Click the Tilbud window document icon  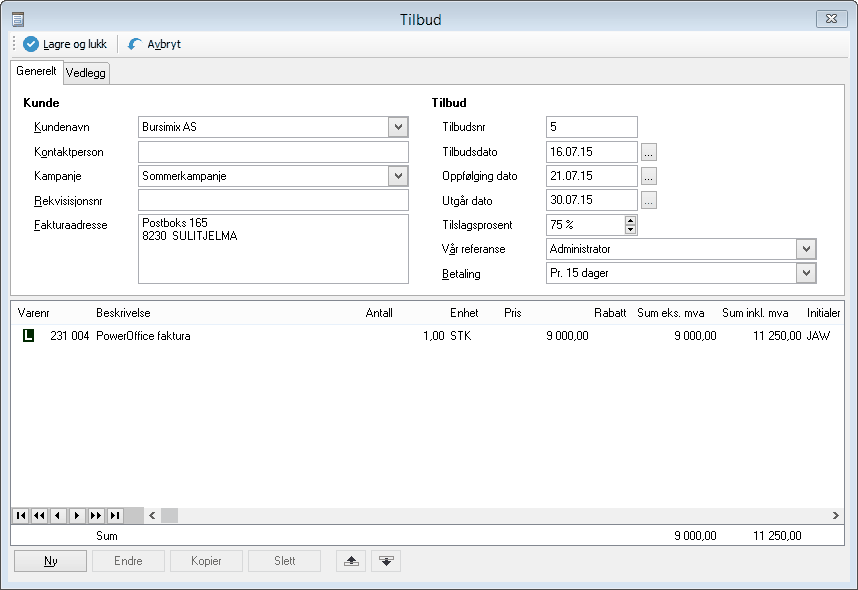pyautogui.click(x=18, y=20)
